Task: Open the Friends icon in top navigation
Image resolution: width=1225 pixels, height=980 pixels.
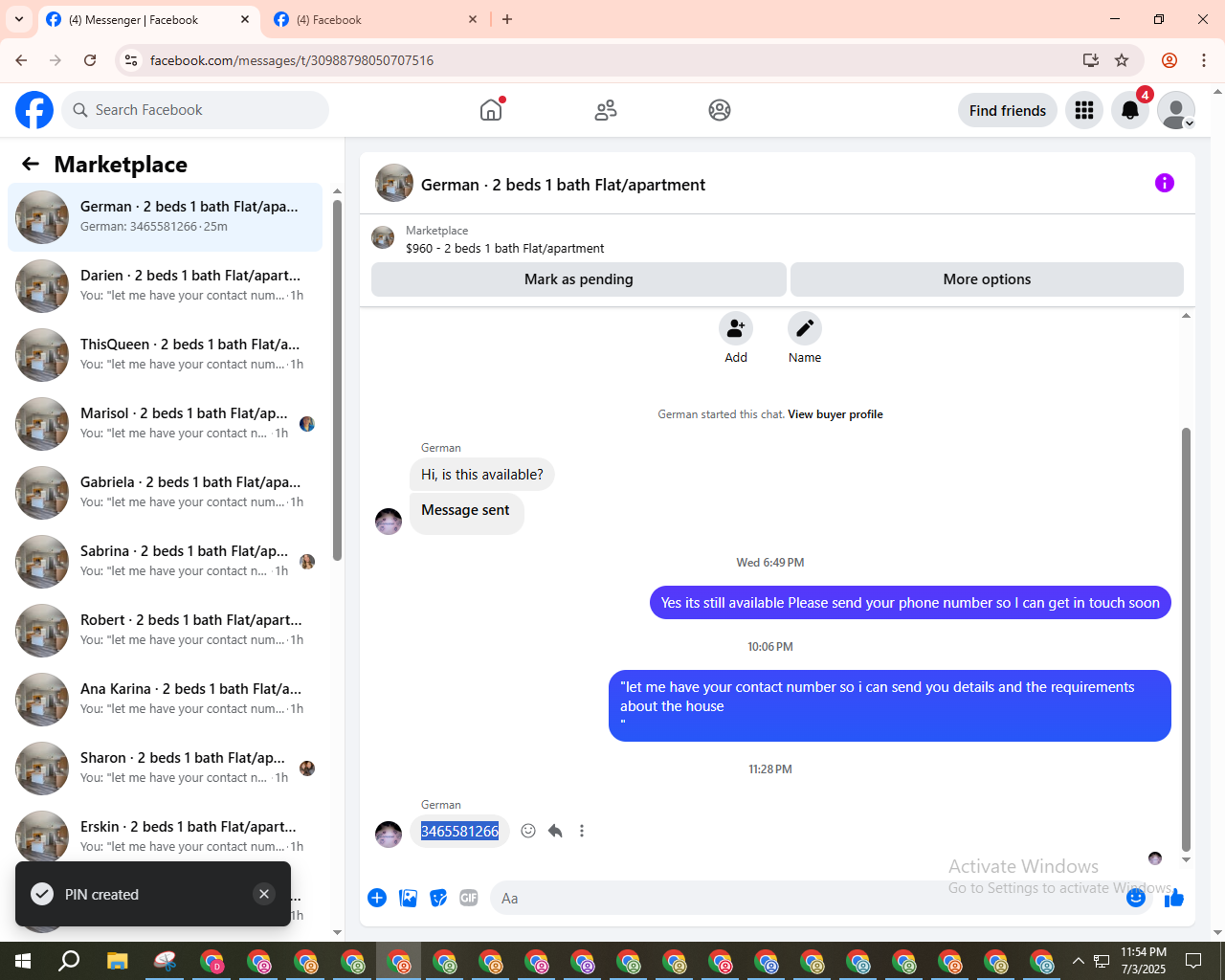Action: pos(606,110)
